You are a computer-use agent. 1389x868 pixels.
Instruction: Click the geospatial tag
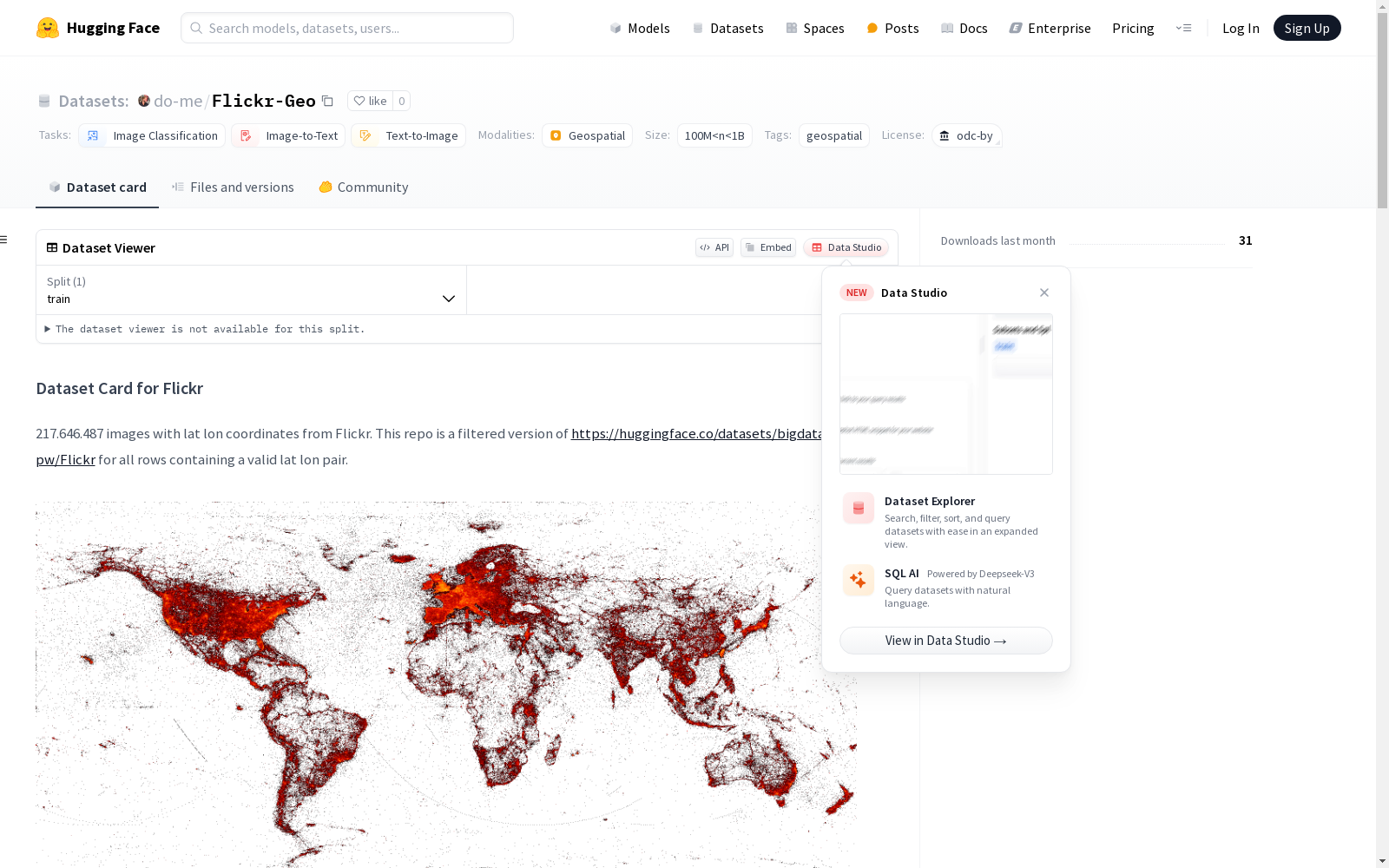[x=834, y=135]
